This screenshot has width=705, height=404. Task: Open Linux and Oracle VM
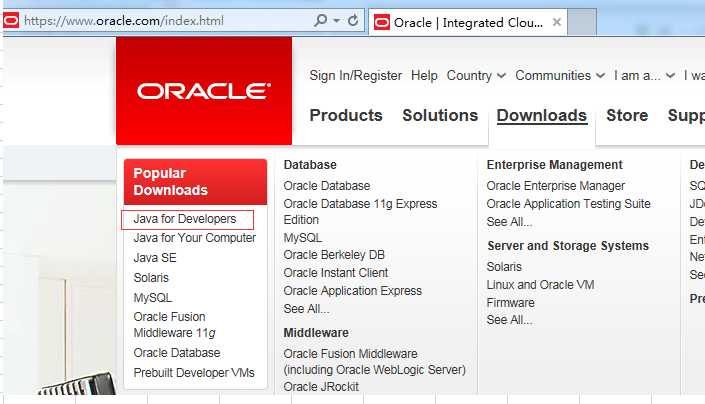(540, 284)
